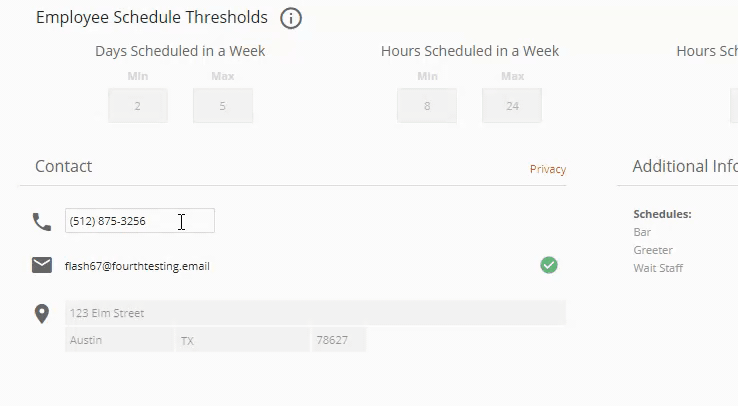Select the Hours Scheduled in a Week Min field
Screen dimensions: 738x406
point(427,106)
